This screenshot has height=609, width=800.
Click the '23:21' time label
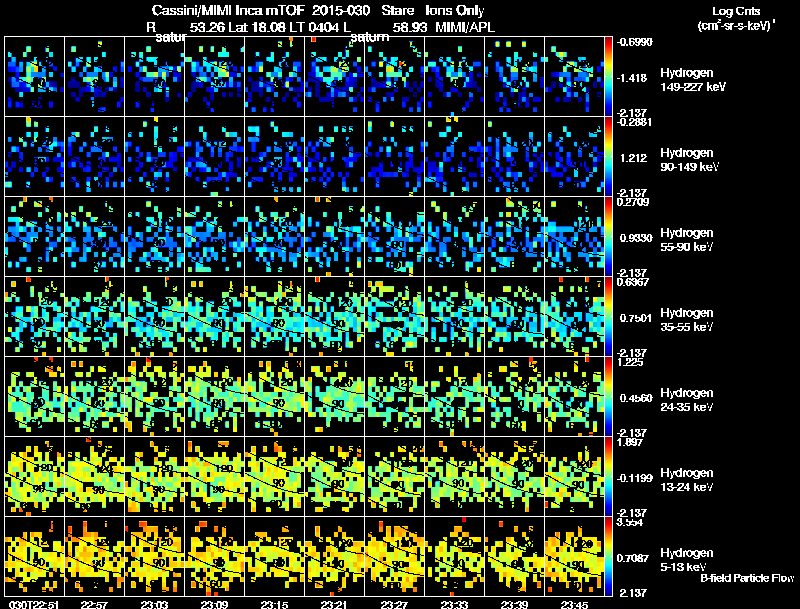click(334, 604)
